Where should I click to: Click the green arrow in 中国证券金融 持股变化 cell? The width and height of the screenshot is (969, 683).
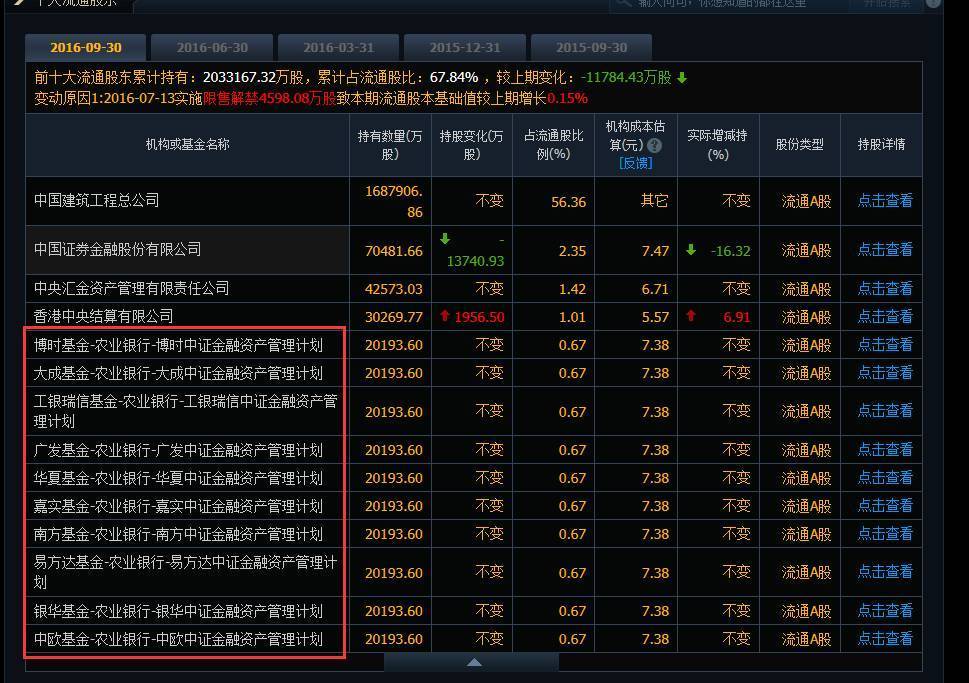(x=445, y=239)
